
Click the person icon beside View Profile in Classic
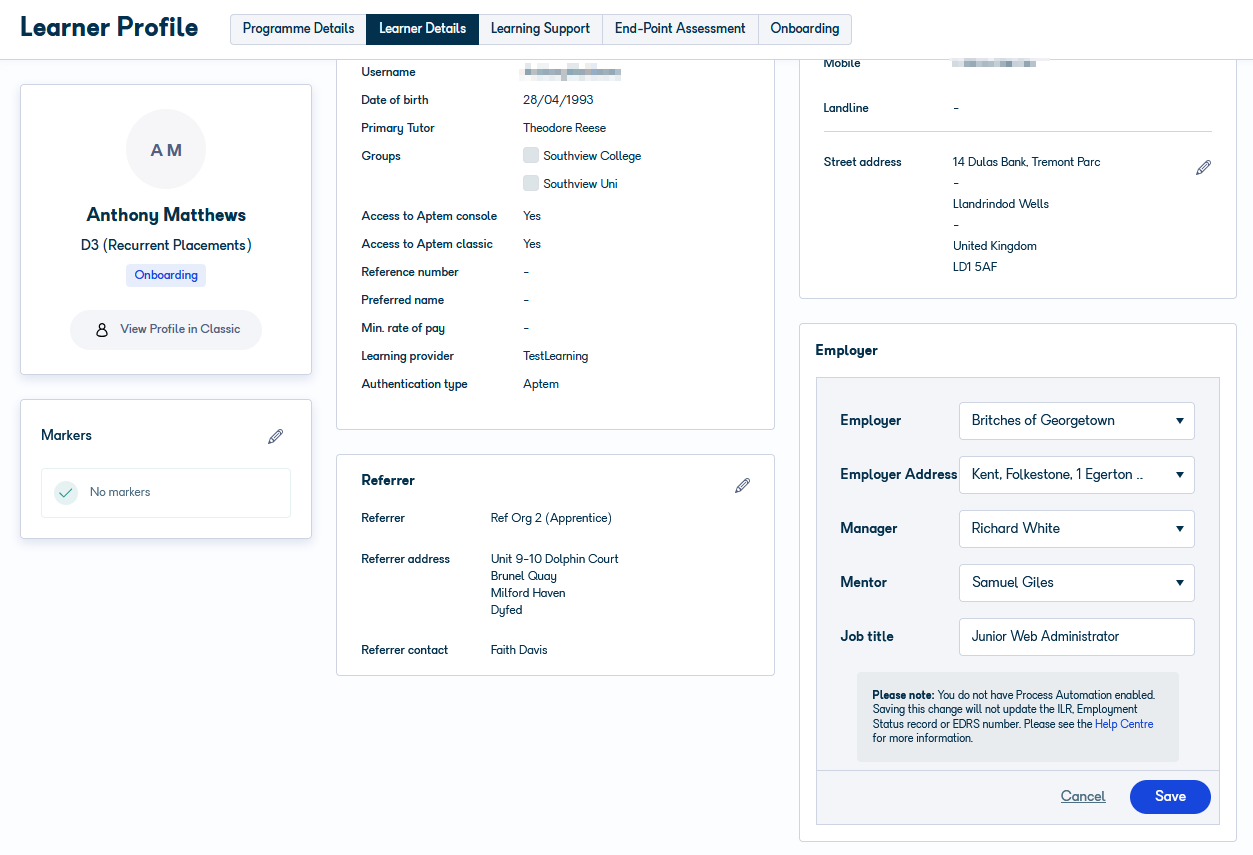103,329
